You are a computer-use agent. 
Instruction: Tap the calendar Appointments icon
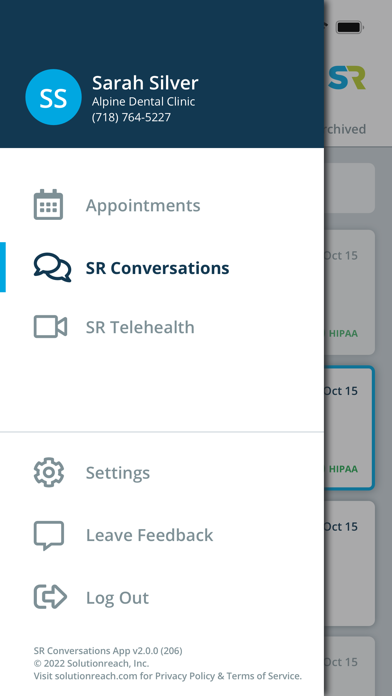[48, 205]
